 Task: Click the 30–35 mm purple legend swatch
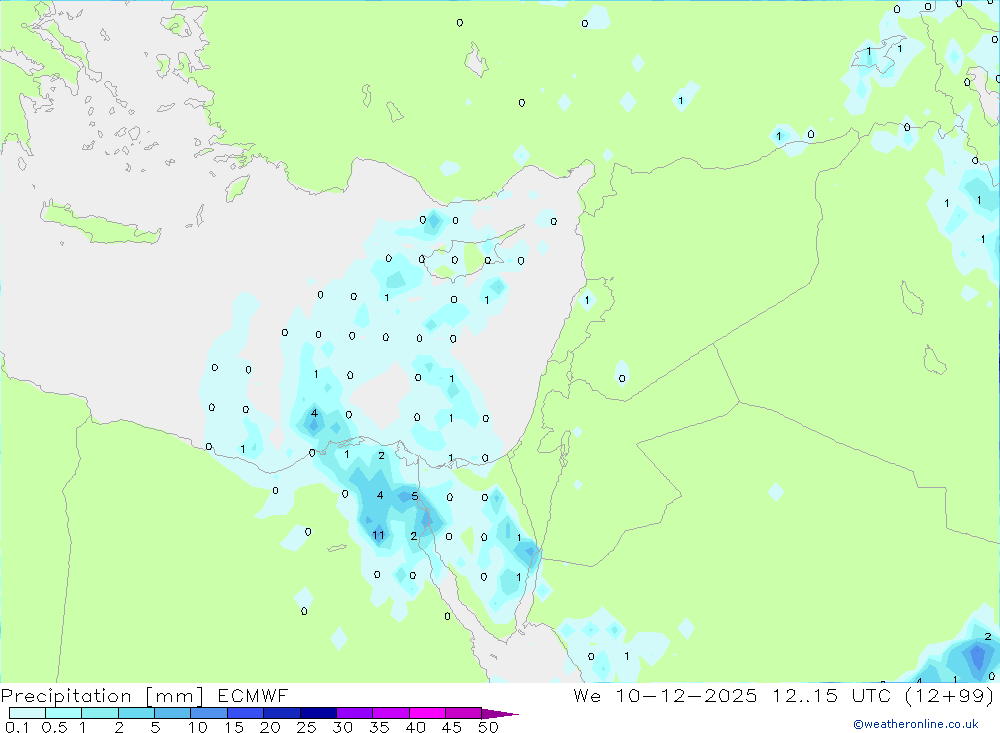click(354, 713)
